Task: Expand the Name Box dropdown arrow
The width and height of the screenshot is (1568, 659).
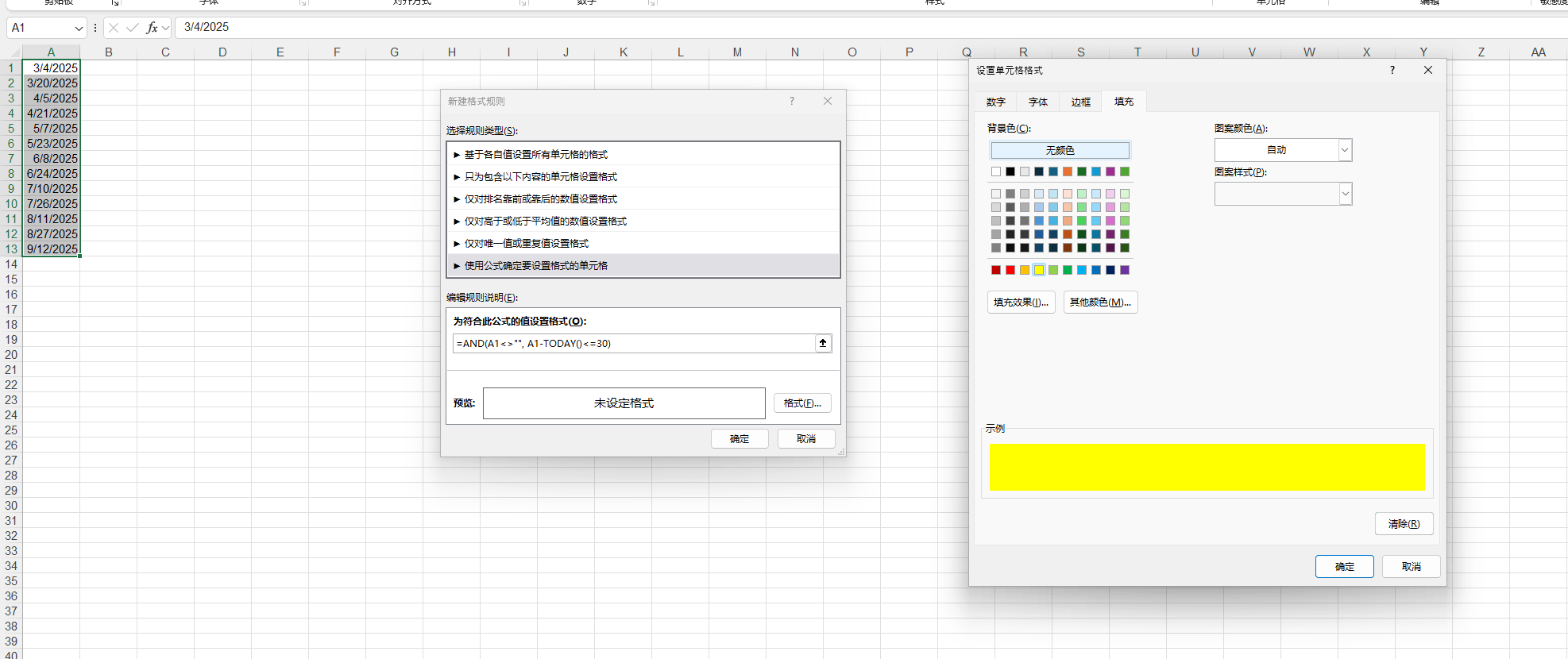Action: click(x=79, y=28)
